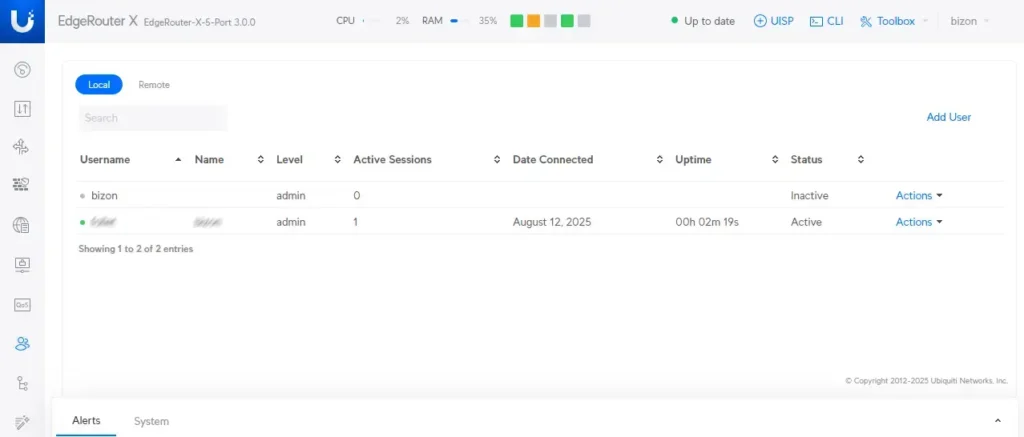Open Actions dropdown for bizon user
Screen dimensions: 1024x437
(919, 195)
